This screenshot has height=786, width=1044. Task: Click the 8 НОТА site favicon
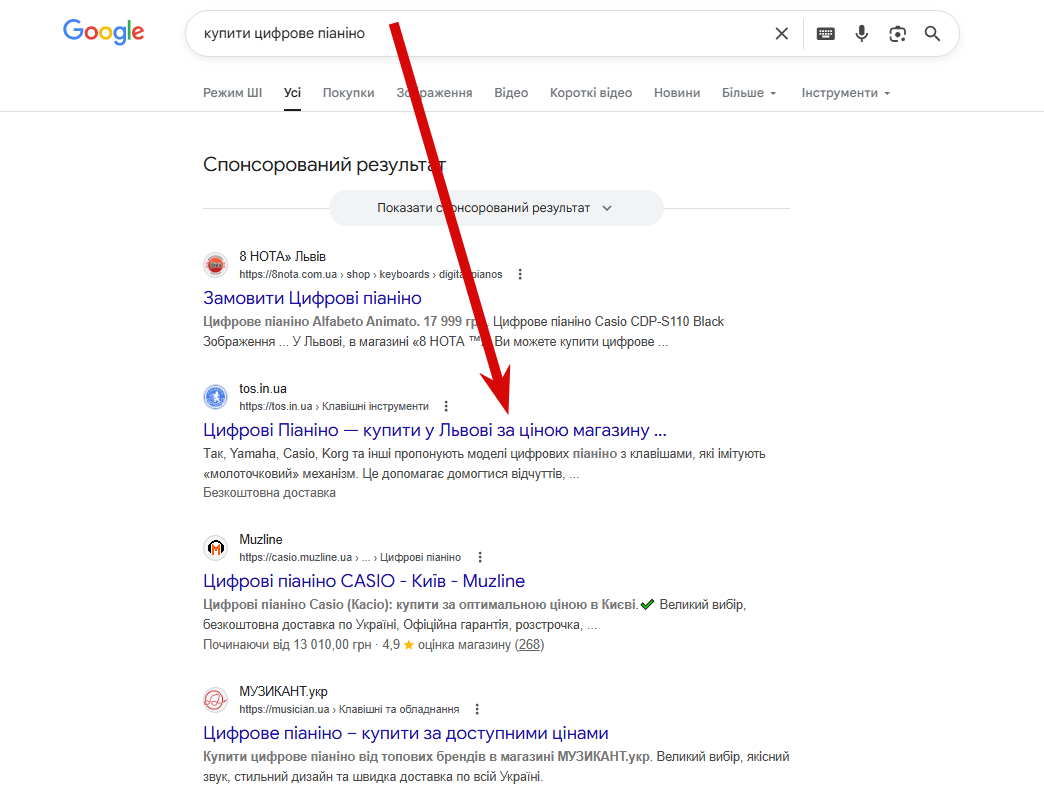tap(215, 265)
